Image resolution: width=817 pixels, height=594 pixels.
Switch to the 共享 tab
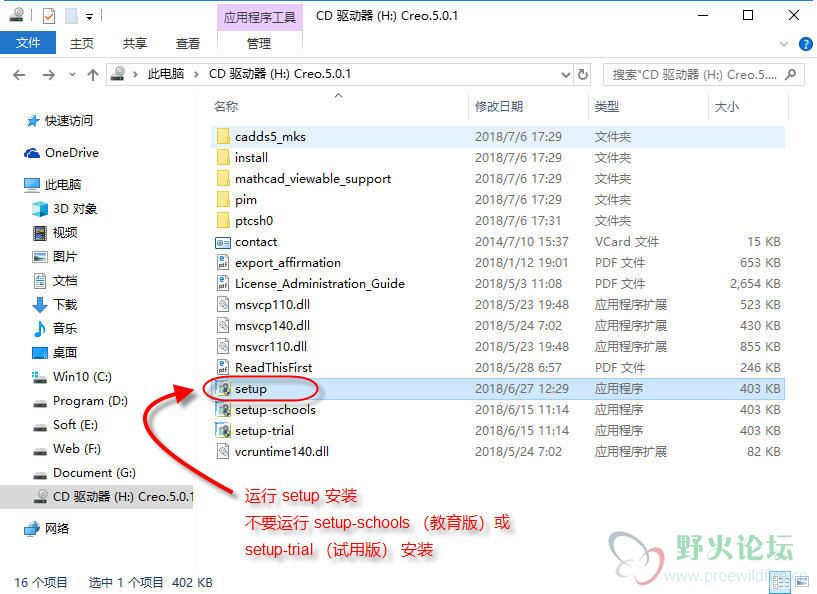(x=134, y=44)
